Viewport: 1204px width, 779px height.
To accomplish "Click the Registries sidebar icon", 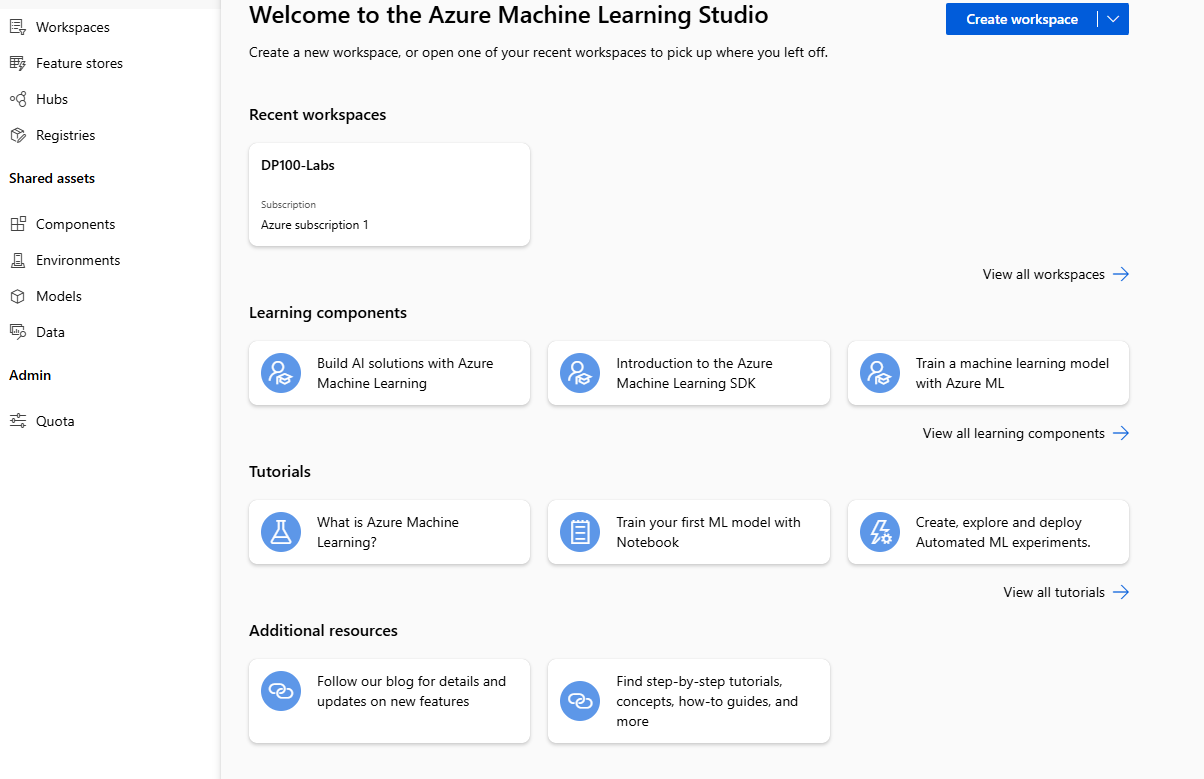I will point(17,135).
